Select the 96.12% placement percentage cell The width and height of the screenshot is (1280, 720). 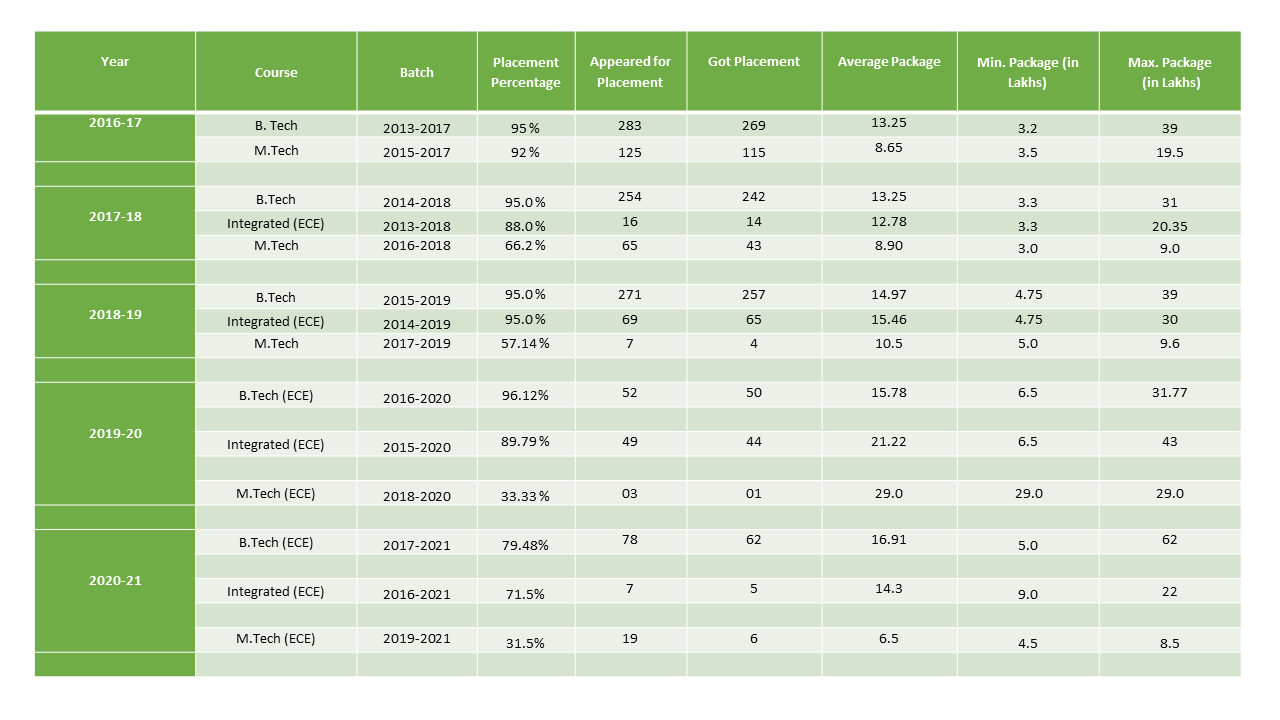tap(526, 395)
